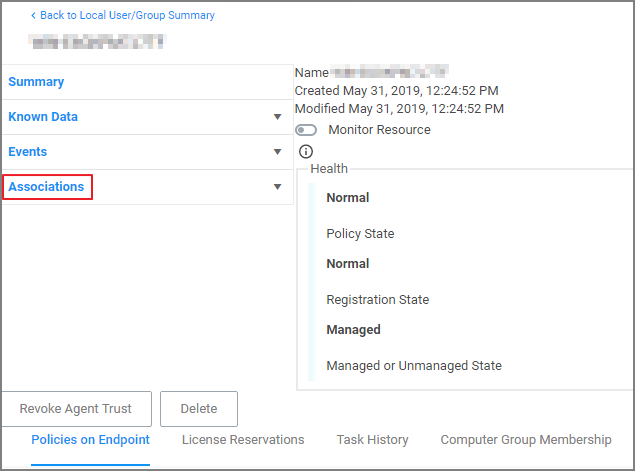
Task: Click the Policy State health label
Action: pyautogui.click(x=360, y=234)
